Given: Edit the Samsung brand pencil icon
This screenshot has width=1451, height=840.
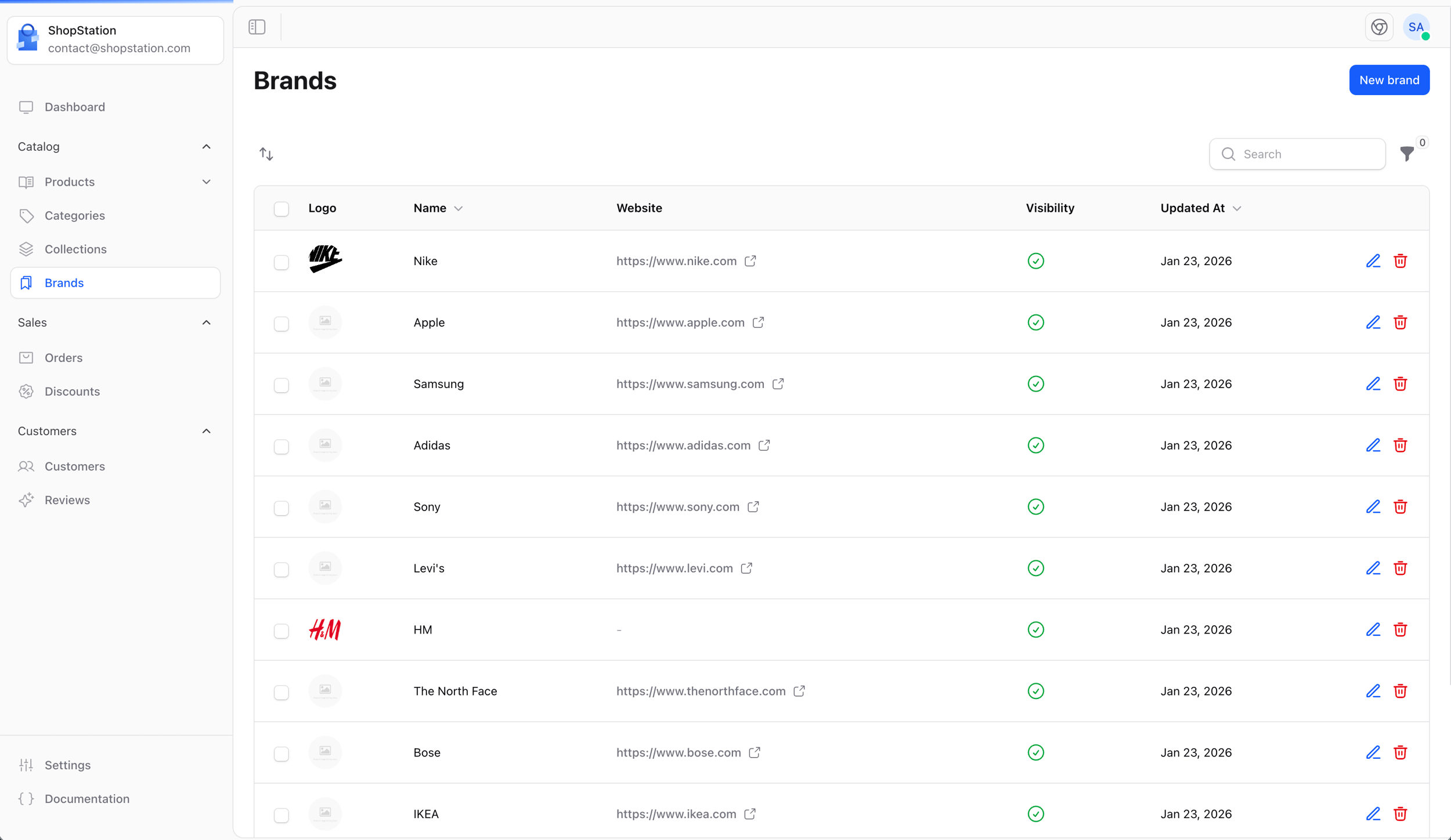Looking at the screenshot, I should tap(1373, 384).
